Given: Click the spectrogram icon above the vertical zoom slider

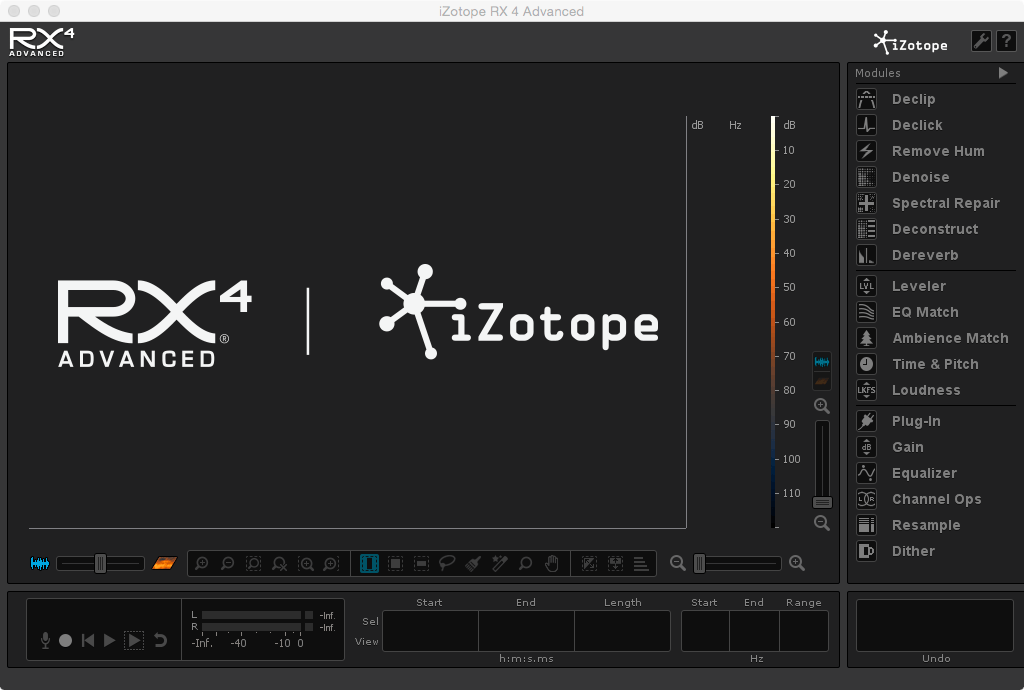Looking at the screenshot, I should (822, 381).
